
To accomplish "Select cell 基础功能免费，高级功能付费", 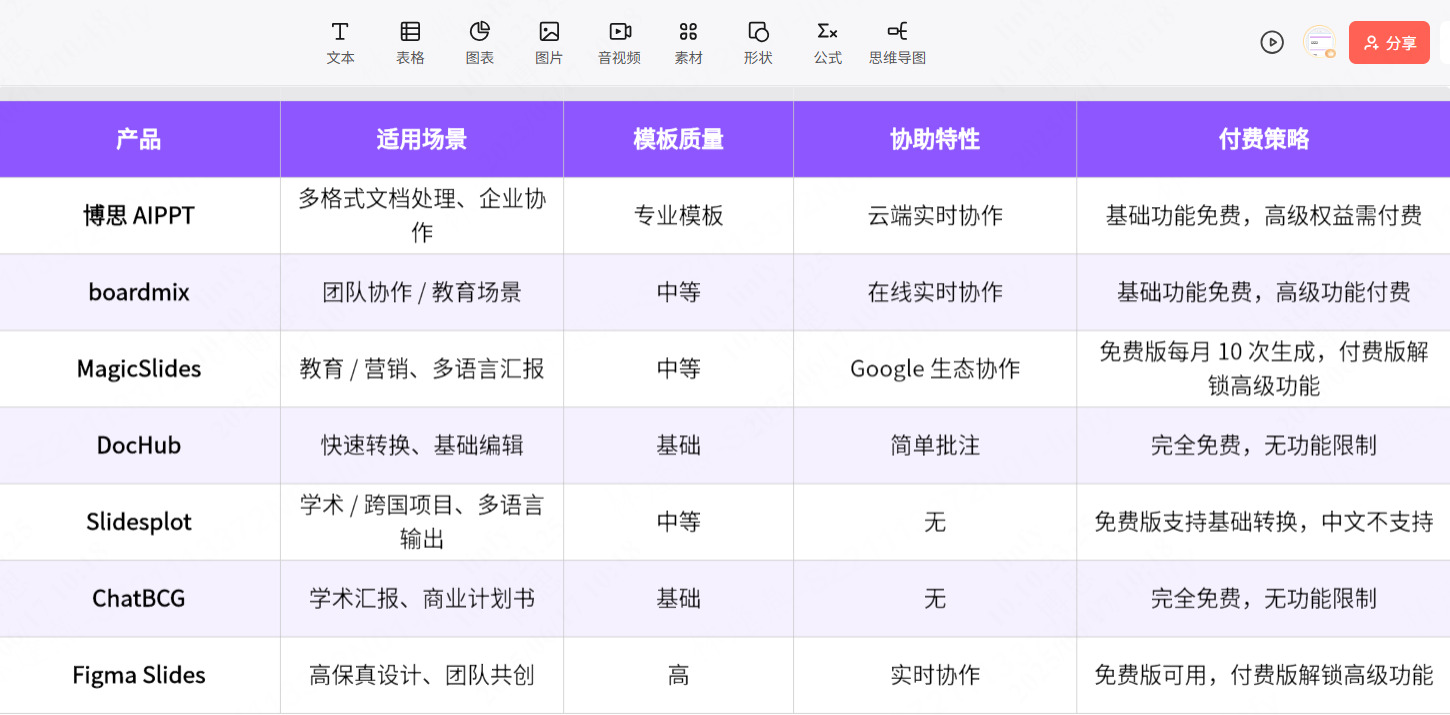I will [x=1263, y=292].
